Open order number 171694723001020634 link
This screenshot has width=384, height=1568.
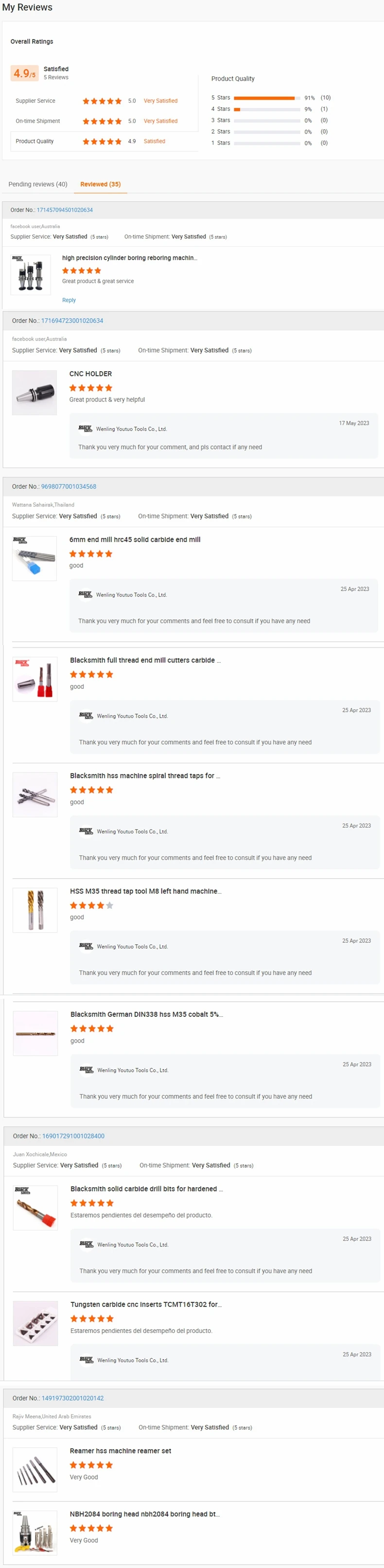coord(72,321)
